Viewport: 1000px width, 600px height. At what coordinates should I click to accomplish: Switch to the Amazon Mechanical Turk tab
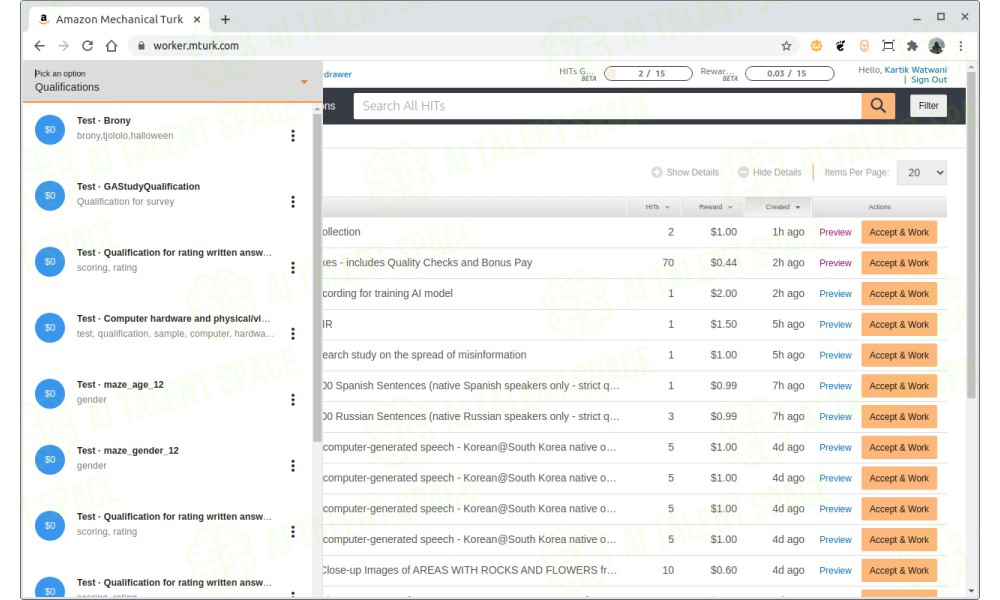119,20
